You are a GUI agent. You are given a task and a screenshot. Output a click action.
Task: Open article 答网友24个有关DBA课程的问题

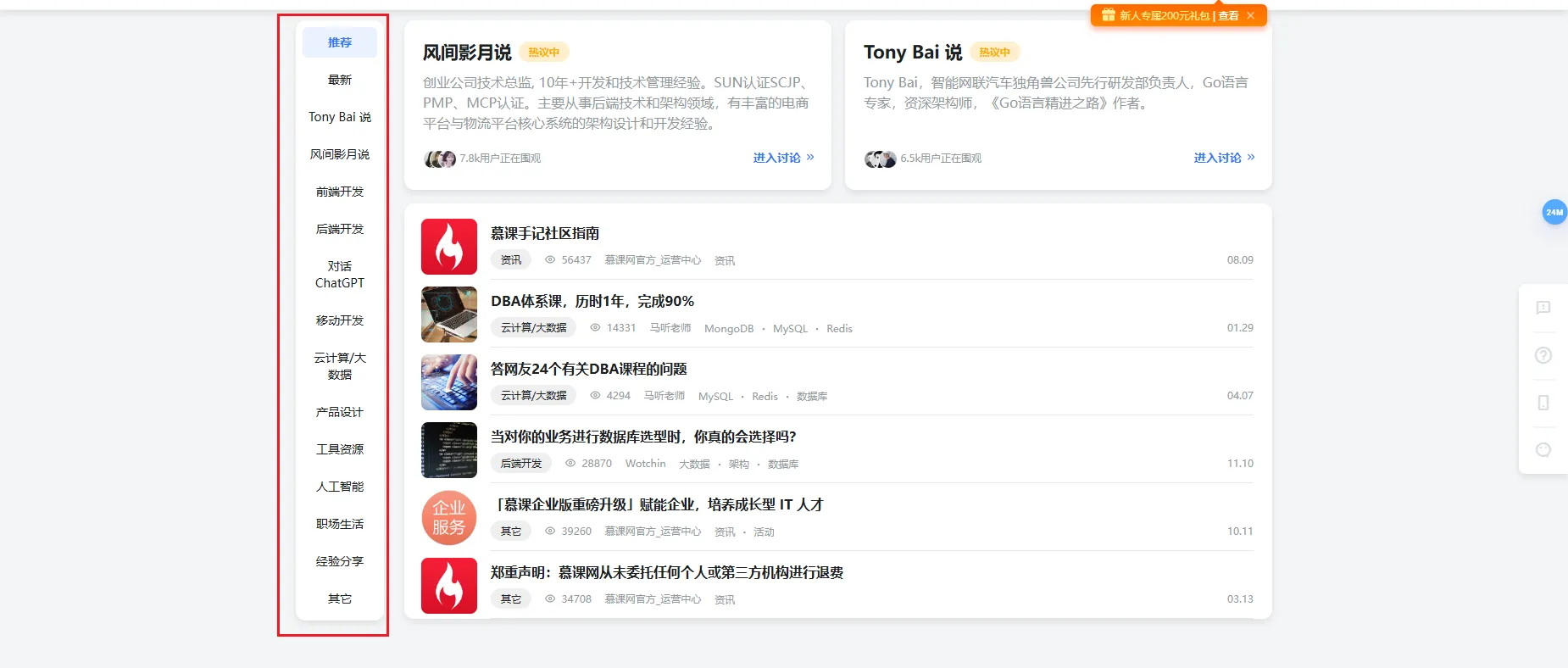coord(588,369)
